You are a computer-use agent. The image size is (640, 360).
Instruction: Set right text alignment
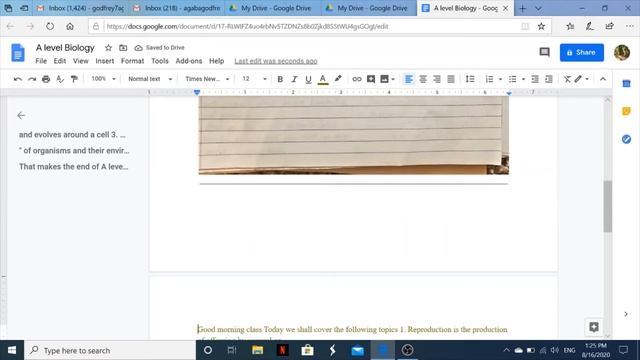coord(437,79)
